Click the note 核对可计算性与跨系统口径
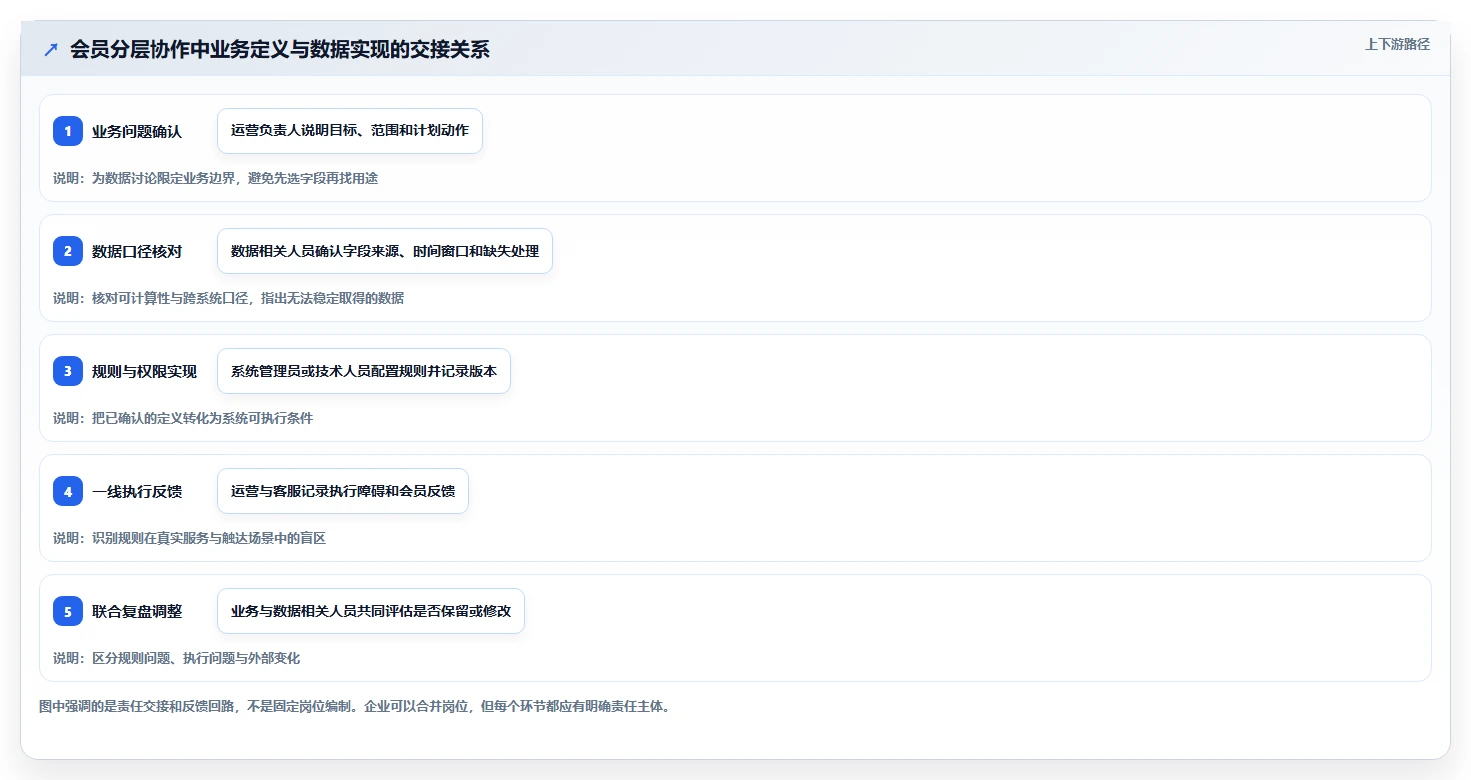 [228, 298]
